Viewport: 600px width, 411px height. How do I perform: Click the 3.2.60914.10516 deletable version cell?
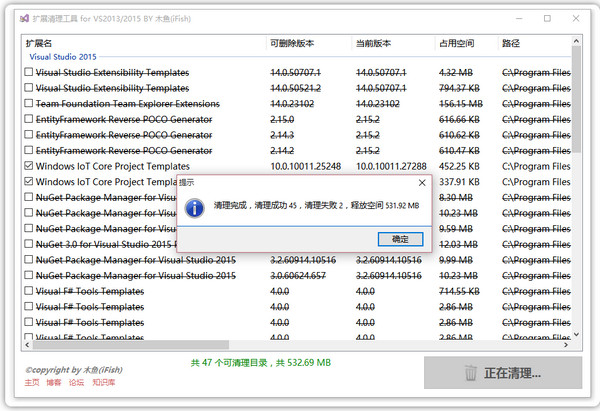[x=303, y=260]
